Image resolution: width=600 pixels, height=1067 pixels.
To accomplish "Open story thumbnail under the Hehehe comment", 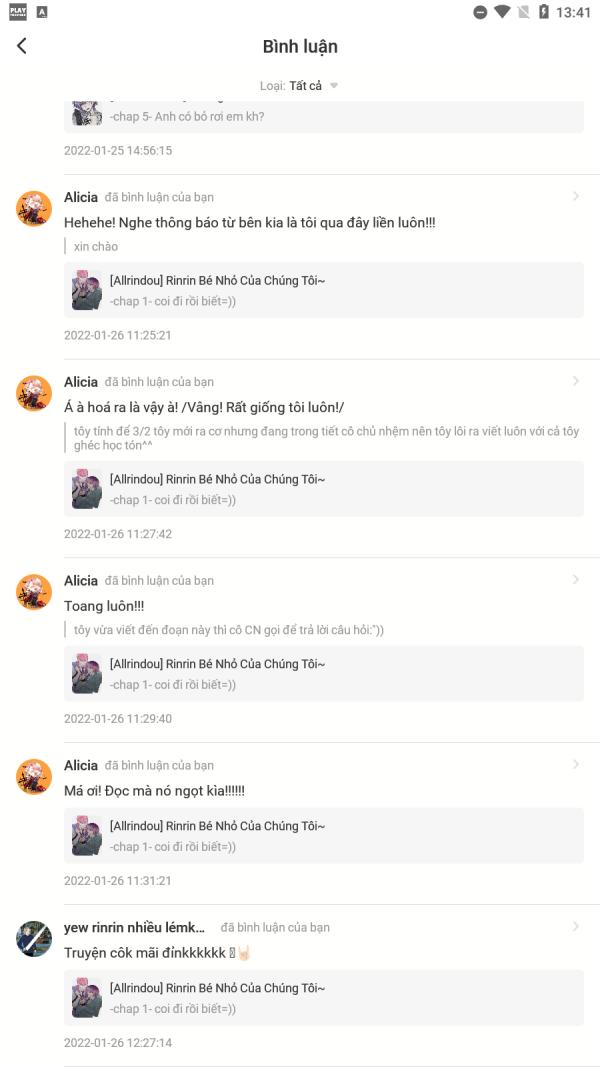I will [x=87, y=291].
